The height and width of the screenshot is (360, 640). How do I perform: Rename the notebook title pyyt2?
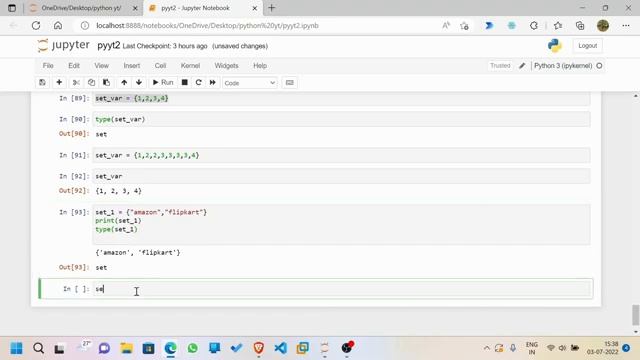coord(109,45)
